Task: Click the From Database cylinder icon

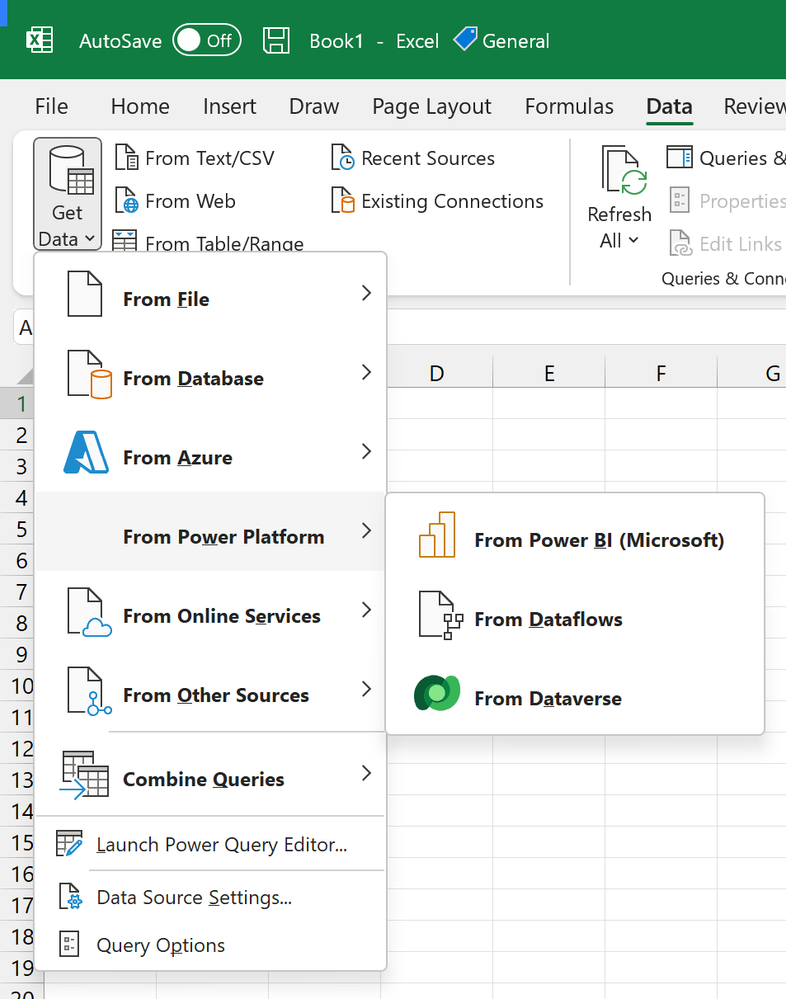Action: 90,374
